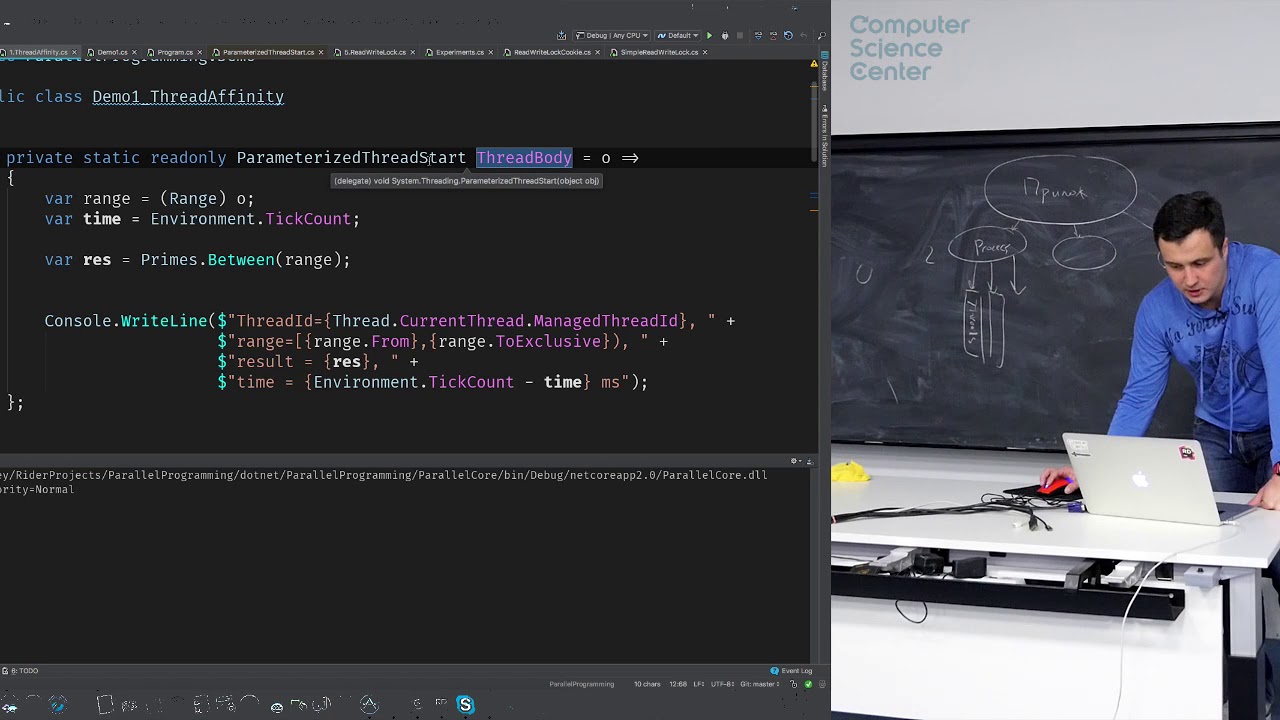This screenshot has height=720, width=1280.
Task: Click Primes.Between(range) call in code
Action: (x=240, y=260)
